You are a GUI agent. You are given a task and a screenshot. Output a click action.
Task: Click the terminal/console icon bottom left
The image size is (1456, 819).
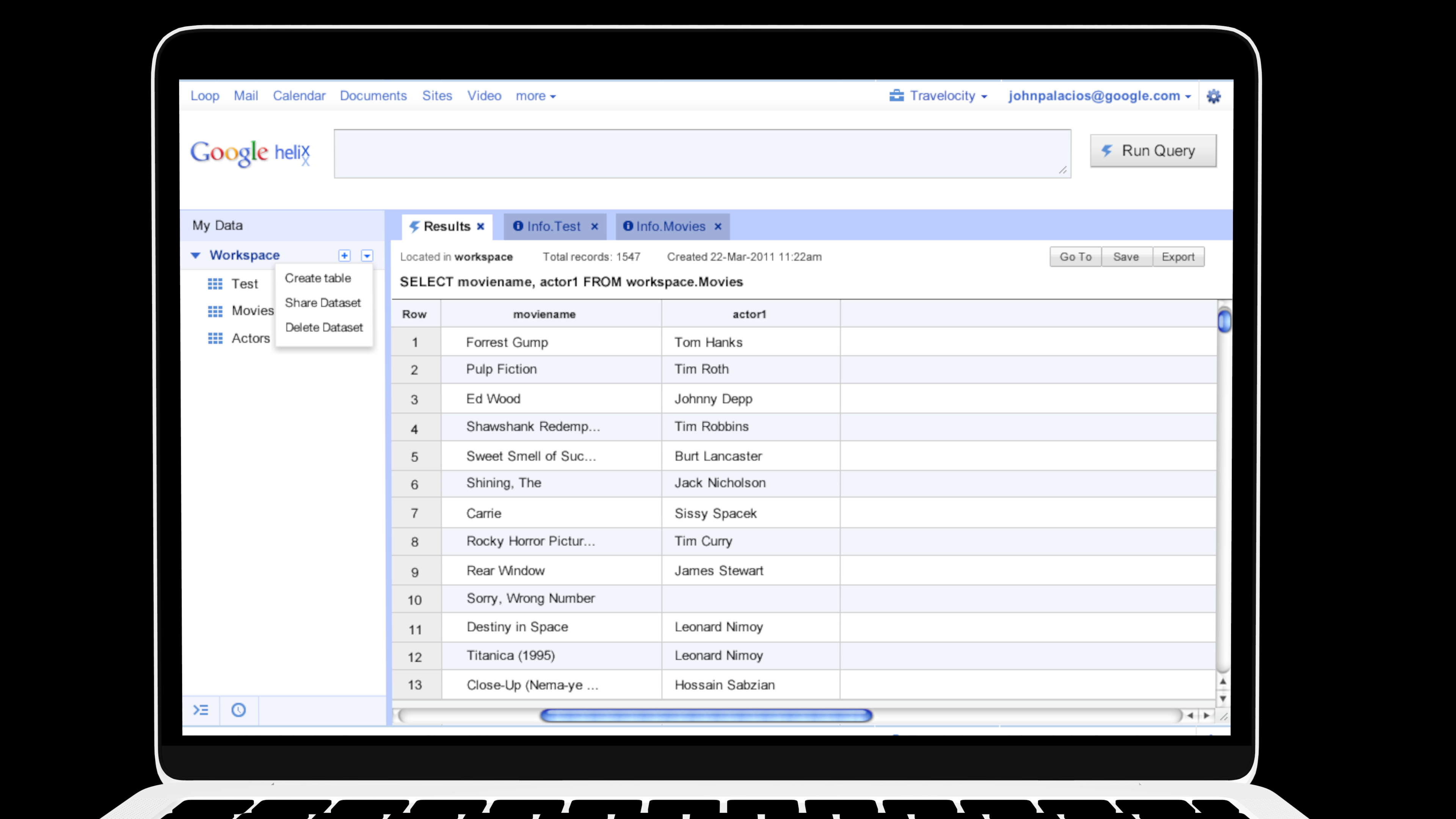point(201,710)
